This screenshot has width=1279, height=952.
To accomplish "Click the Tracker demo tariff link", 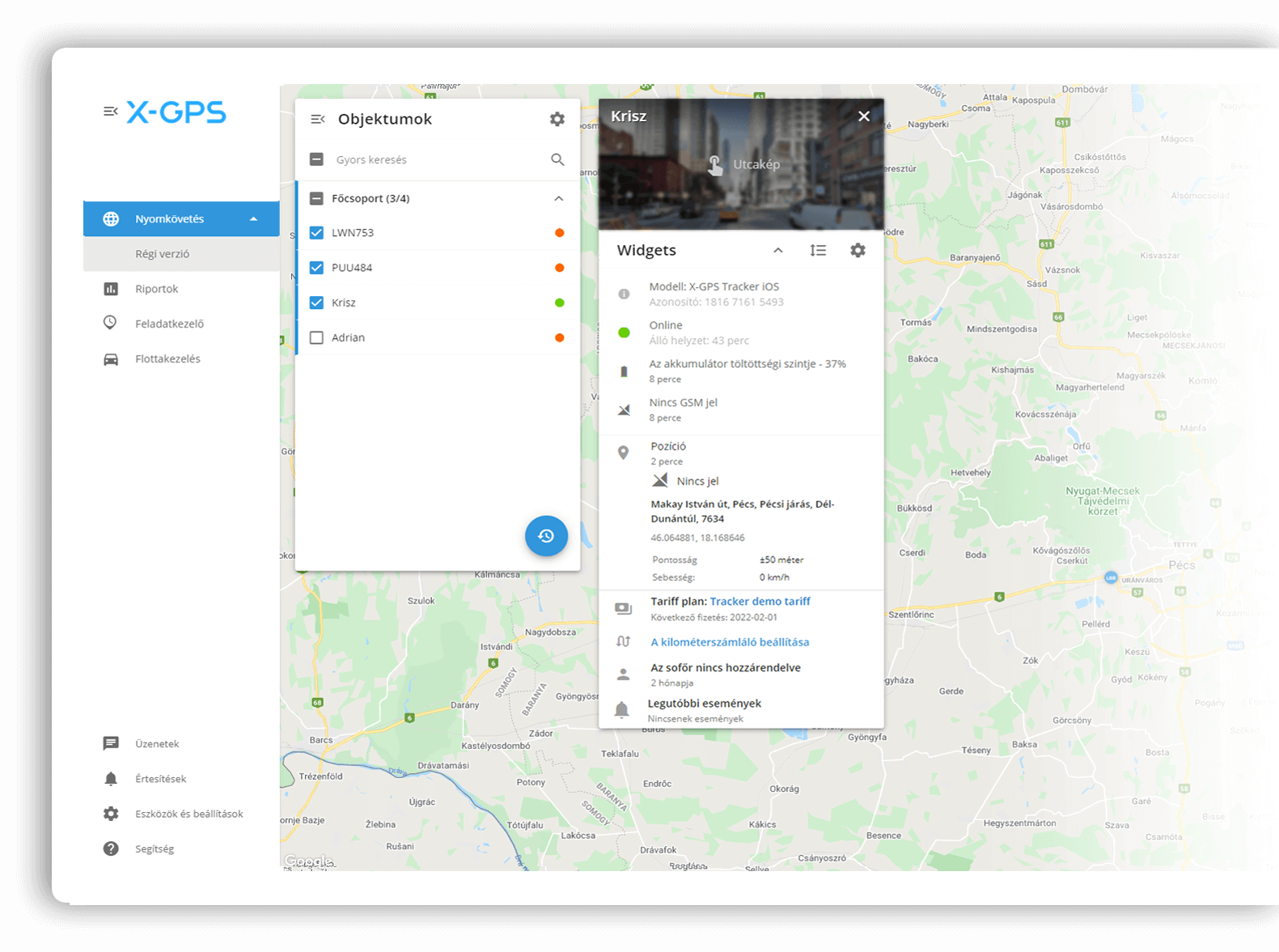I will (760, 601).
